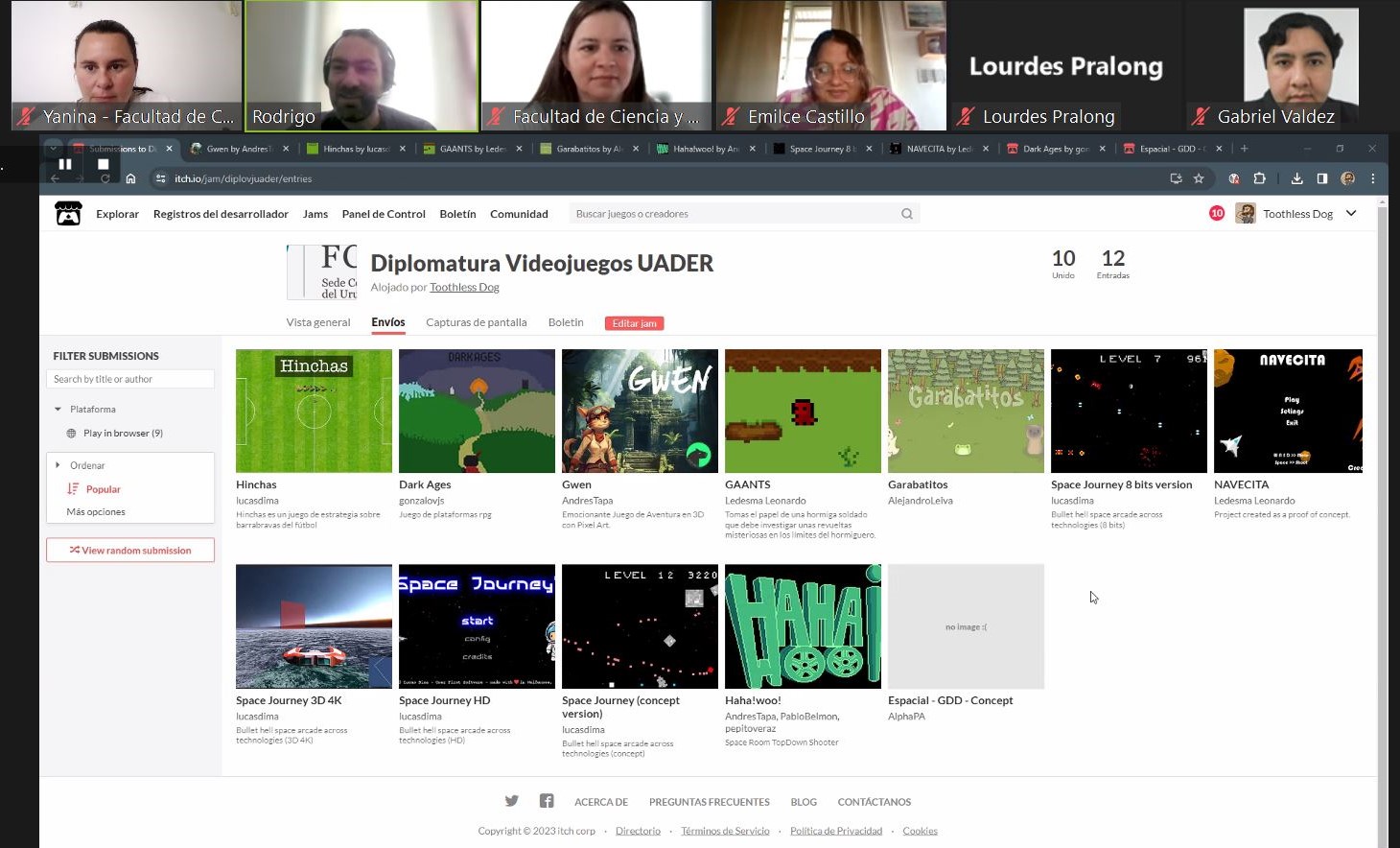Click the Twitter icon in the footer
Viewport: 1400px width, 848px height.
512,801
